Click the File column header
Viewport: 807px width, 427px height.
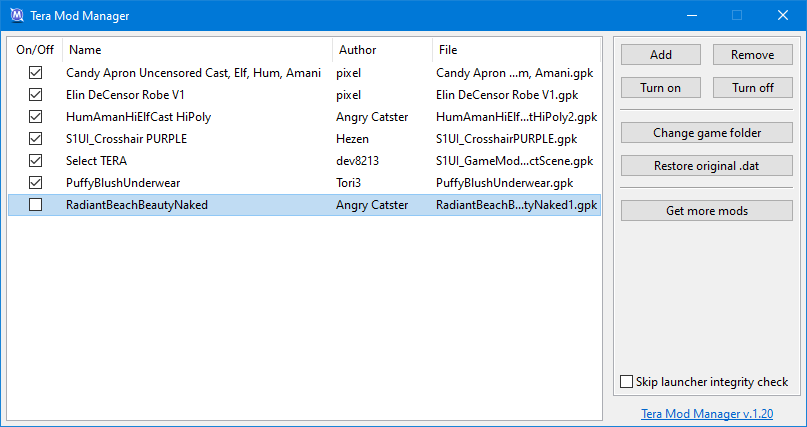[x=516, y=50]
